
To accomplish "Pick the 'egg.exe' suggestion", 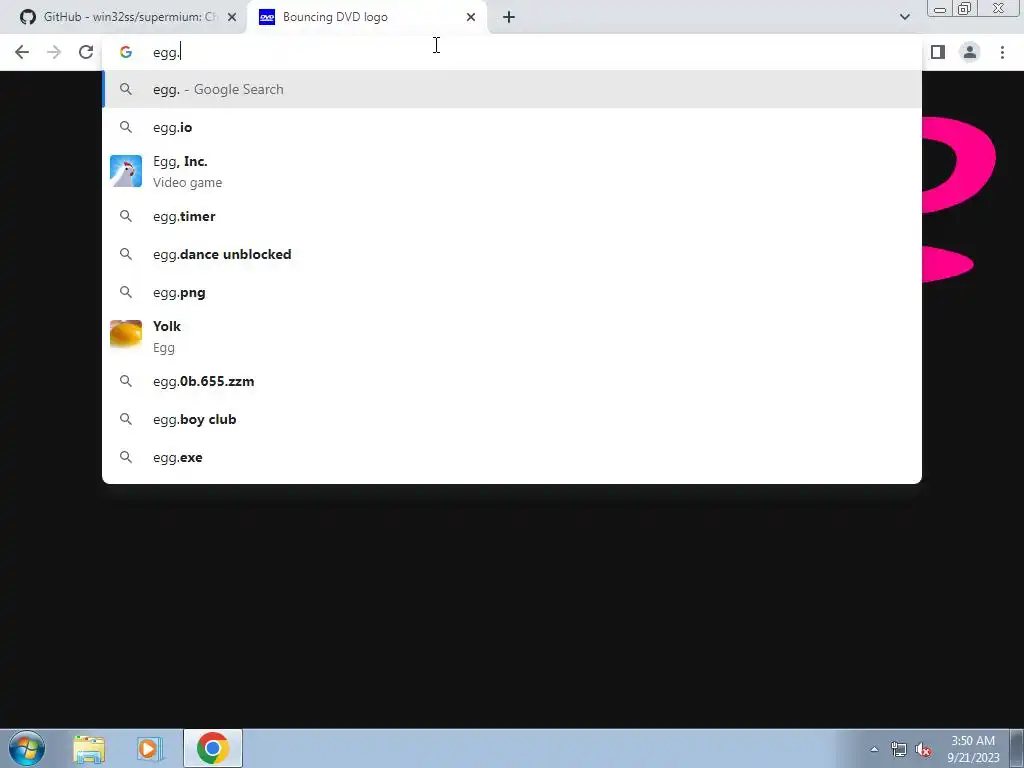I will point(512,457).
